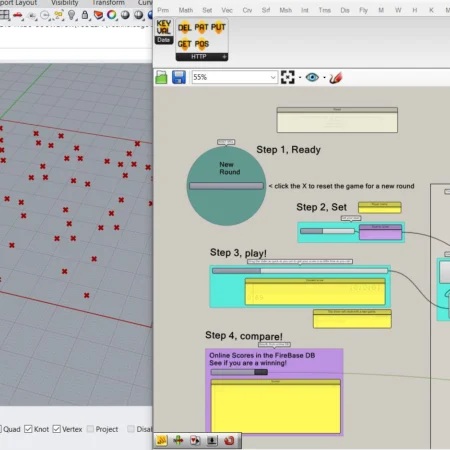Select the POS HTTP component
This screenshot has height=450, width=450.
click(201, 44)
